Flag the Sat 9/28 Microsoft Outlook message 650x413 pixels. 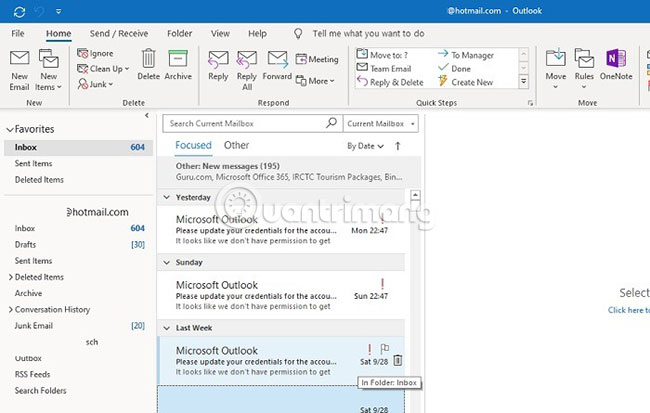point(385,349)
